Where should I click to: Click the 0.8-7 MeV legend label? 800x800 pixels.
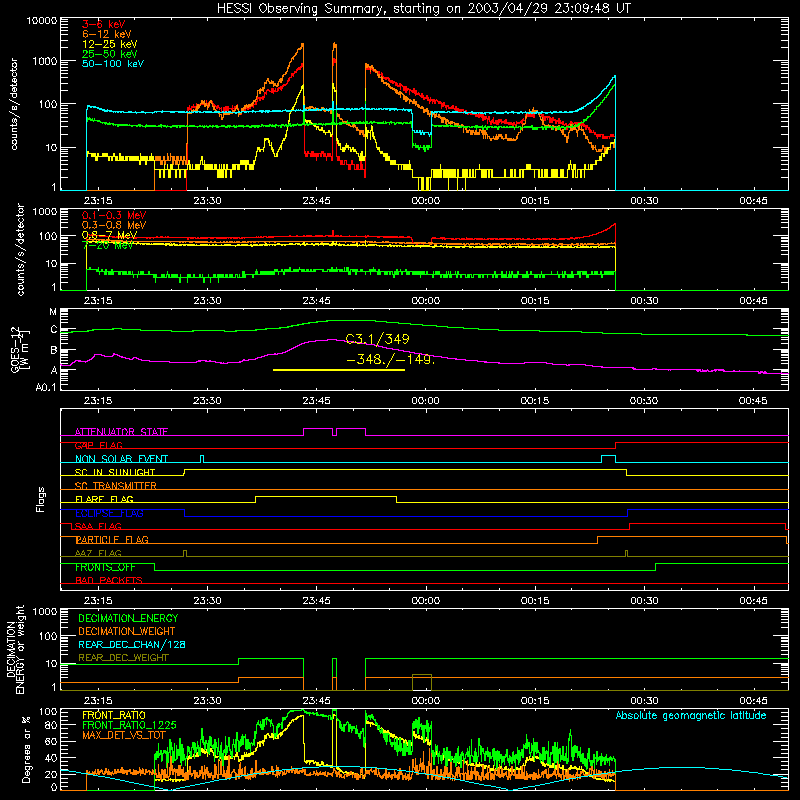(x=109, y=235)
